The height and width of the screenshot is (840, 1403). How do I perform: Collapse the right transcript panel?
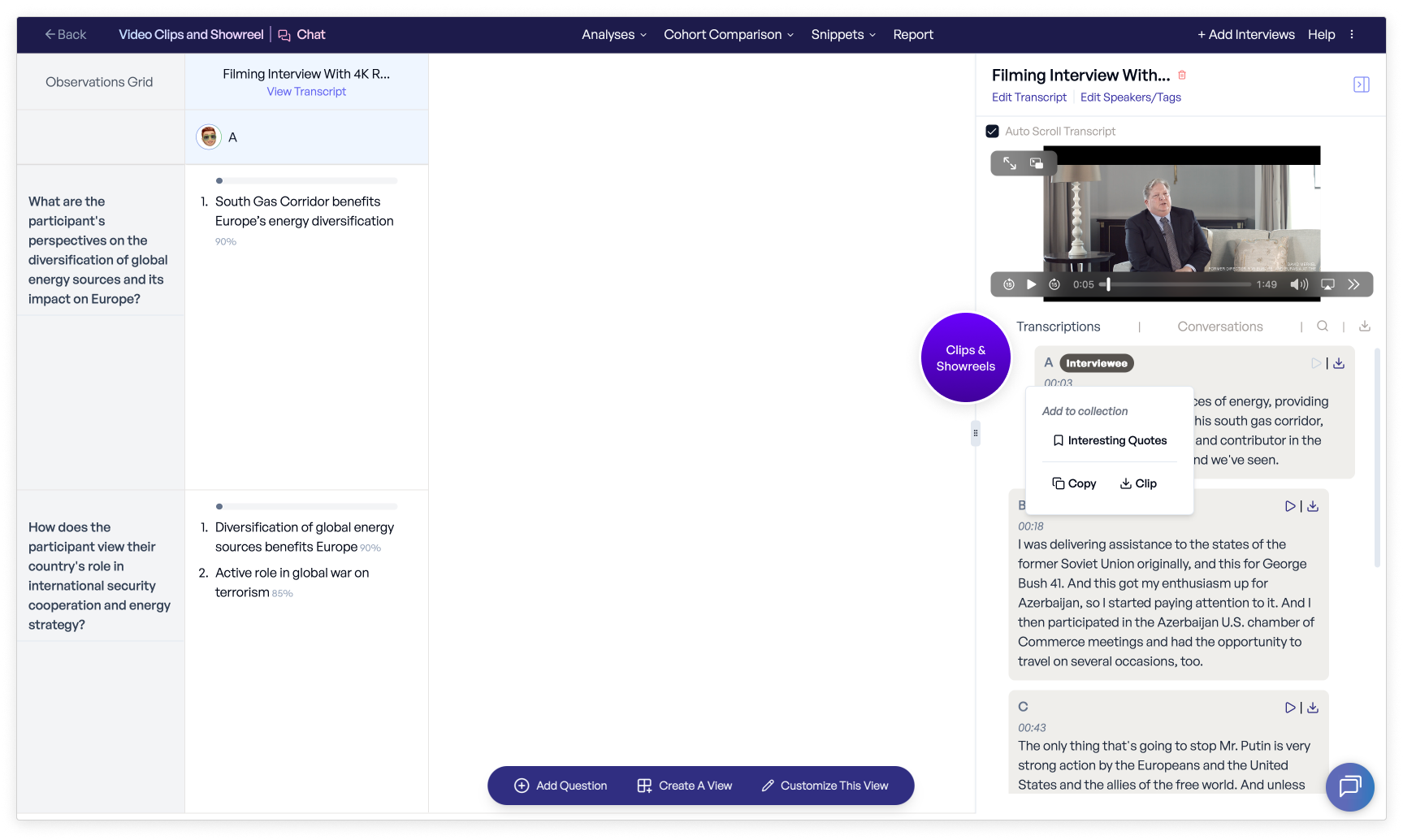(x=1361, y=84)
